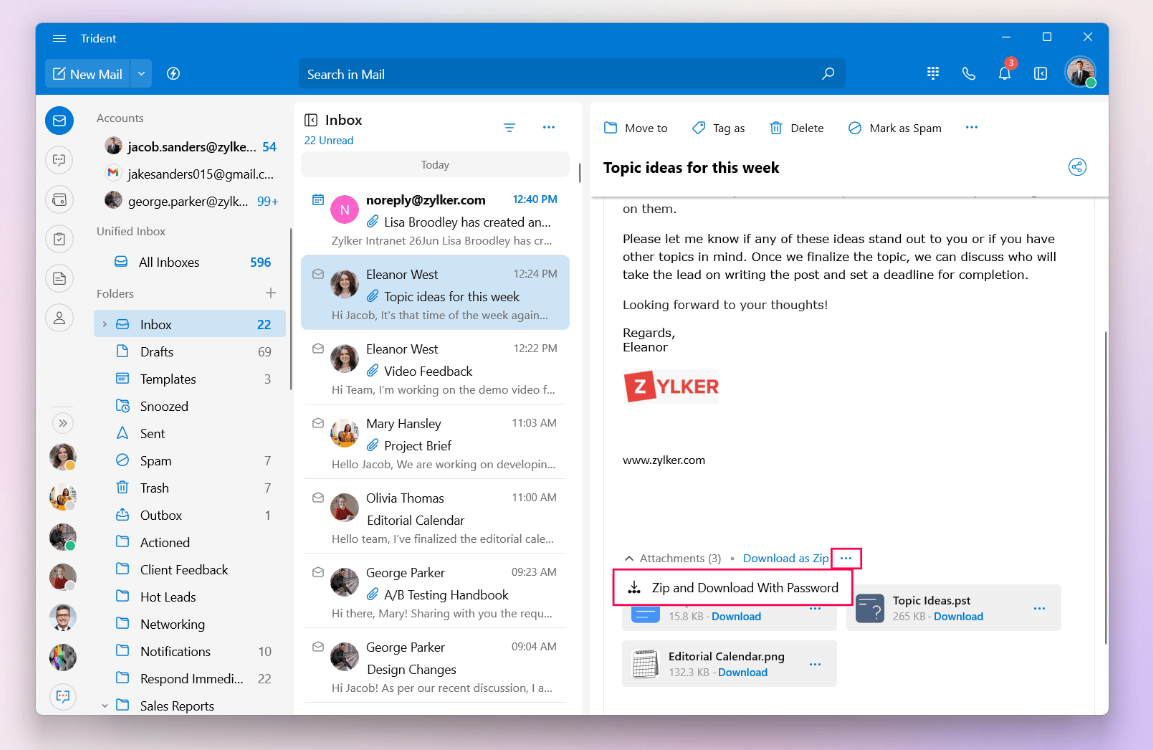Image resolution: width=1153 pixels, height=750 pixels.
Task: Open the chat module in left rail
Action: click(60, 160)
